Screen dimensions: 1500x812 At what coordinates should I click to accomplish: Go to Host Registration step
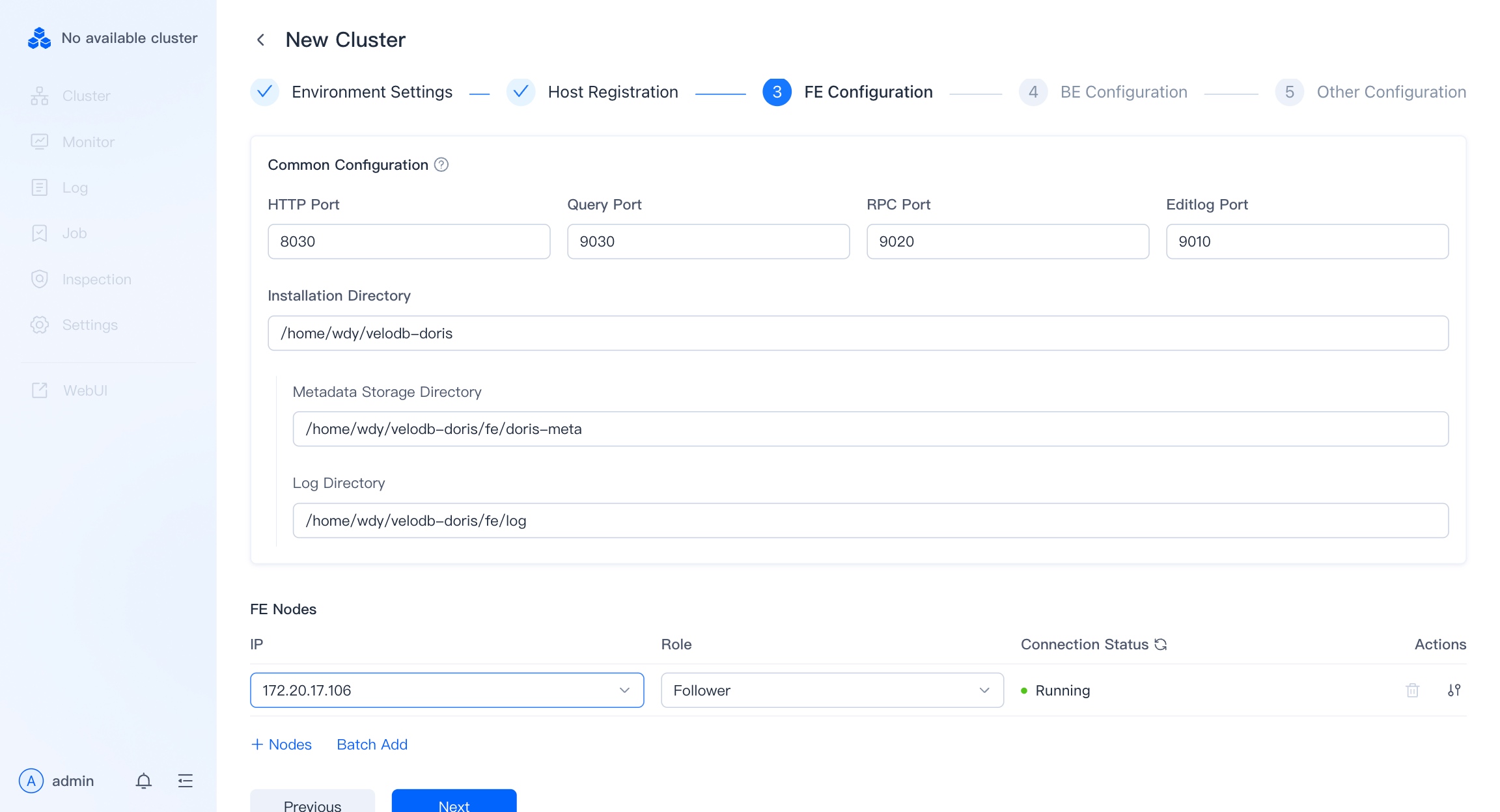[x=613, y=92]
